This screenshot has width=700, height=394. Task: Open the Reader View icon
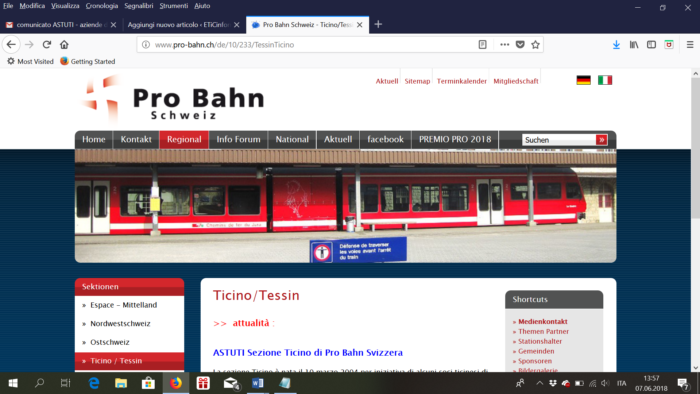[x=483, y=45]
